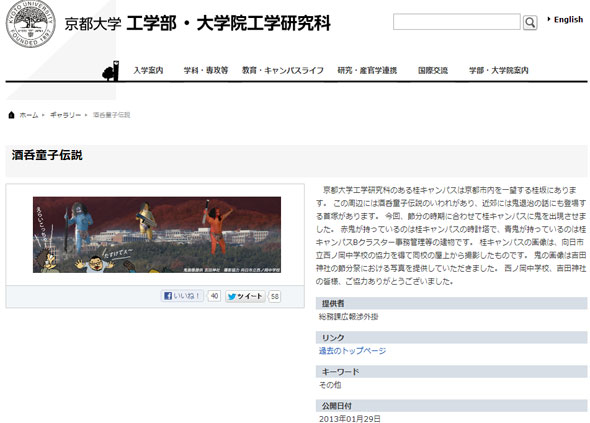Image resolution: width=590 pixels, height=423 pixels.
Task: Click the Twitter ツイート button
Action: pyautogui.click(x=246, y=296)
